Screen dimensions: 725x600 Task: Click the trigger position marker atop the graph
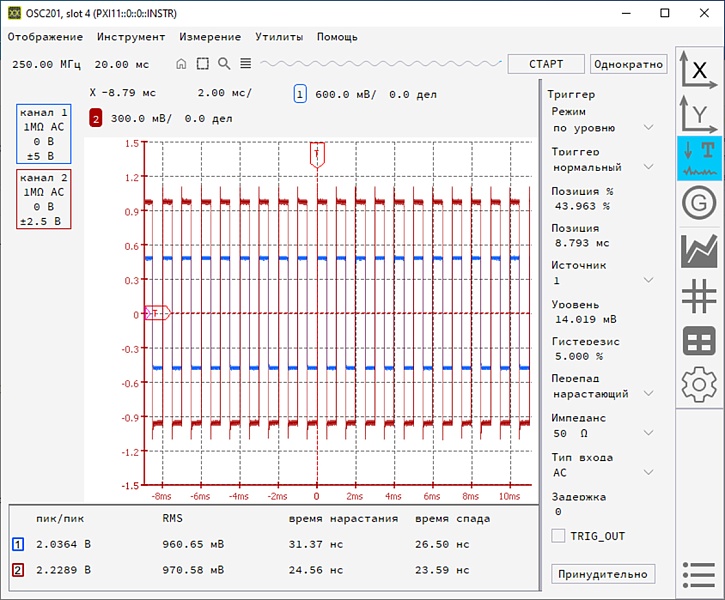[317, 153]
